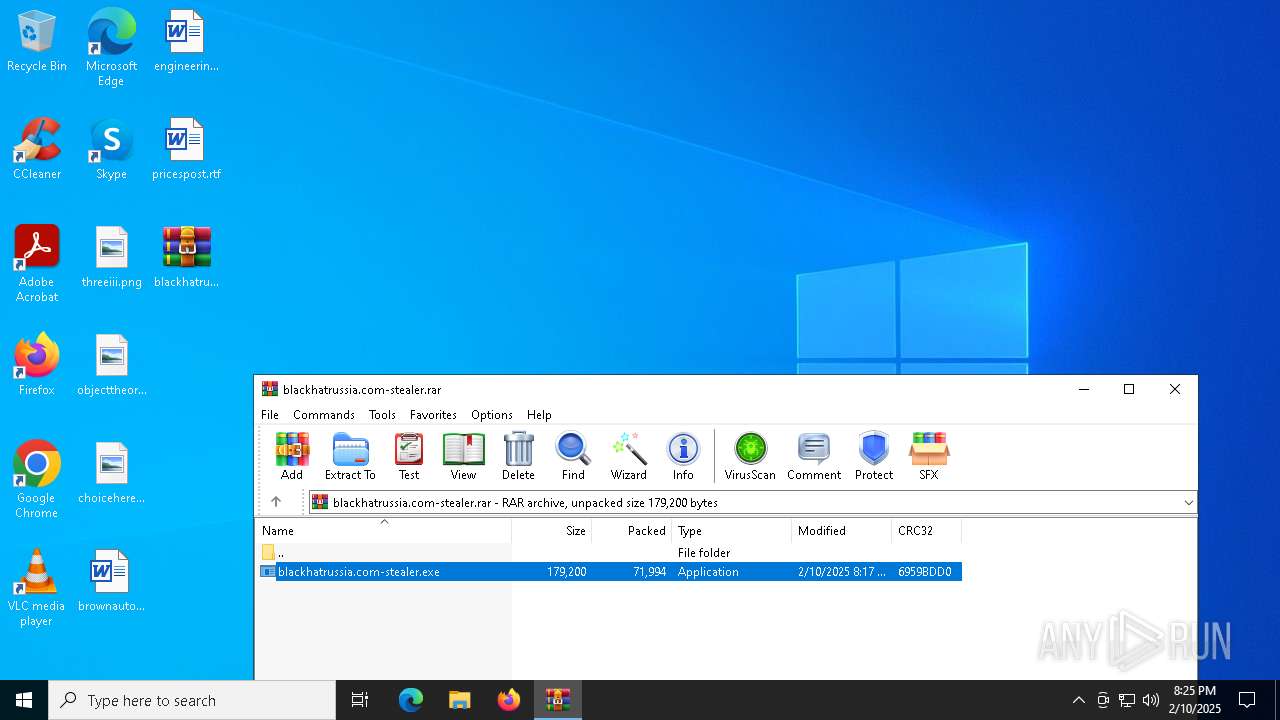The height and width of the screenshot is (720, 1280).
Task: Select Microsoft Edge desktop shortcut
Action: point(111,48)
